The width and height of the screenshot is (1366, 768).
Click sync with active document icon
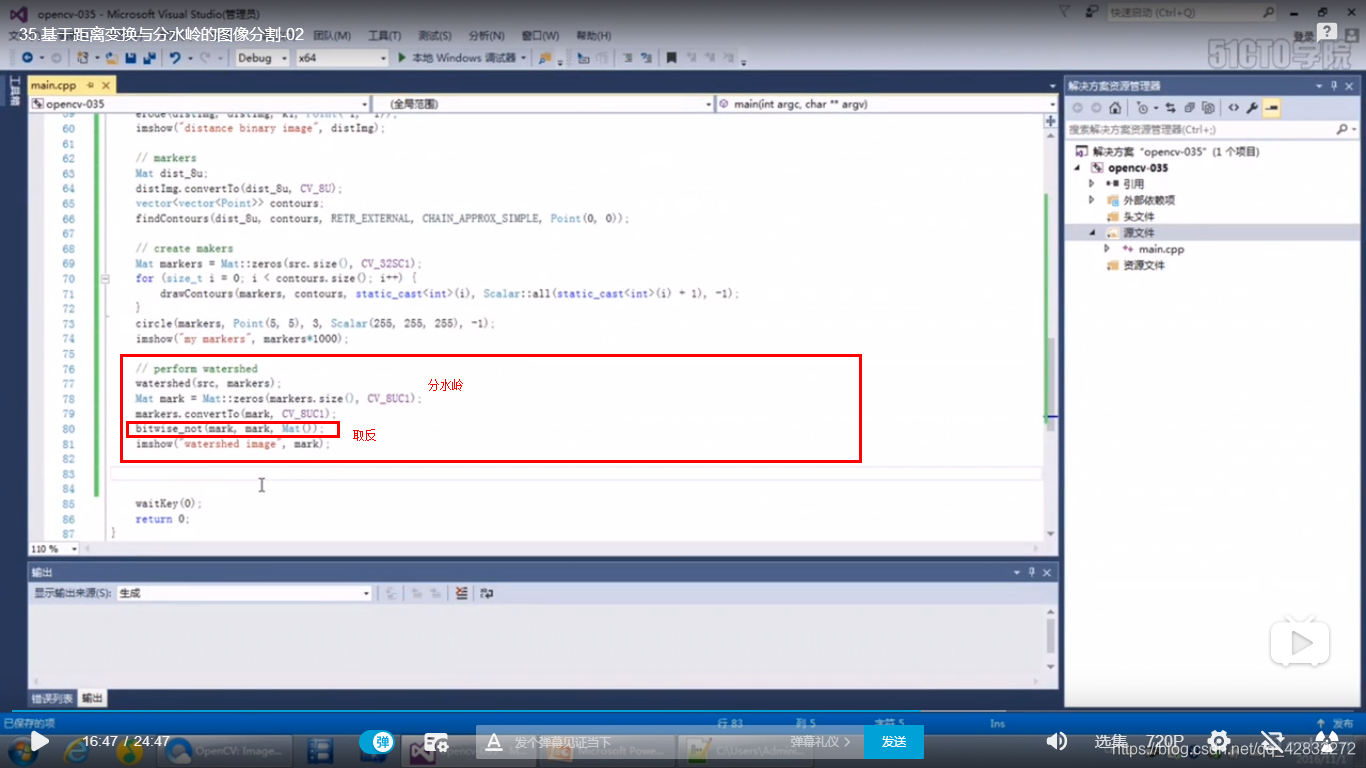1171,107
